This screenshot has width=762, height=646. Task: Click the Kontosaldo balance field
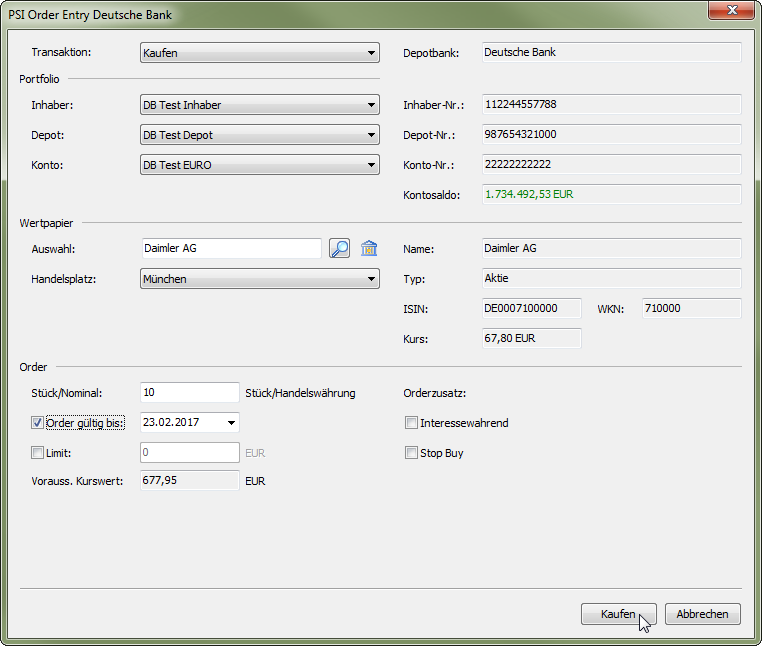click(610, 194)
